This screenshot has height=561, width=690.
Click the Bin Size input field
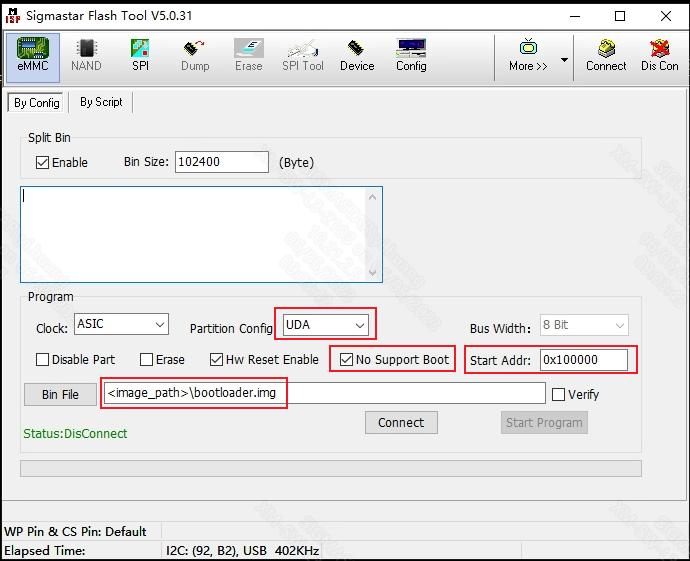click(x=222, y=162)
